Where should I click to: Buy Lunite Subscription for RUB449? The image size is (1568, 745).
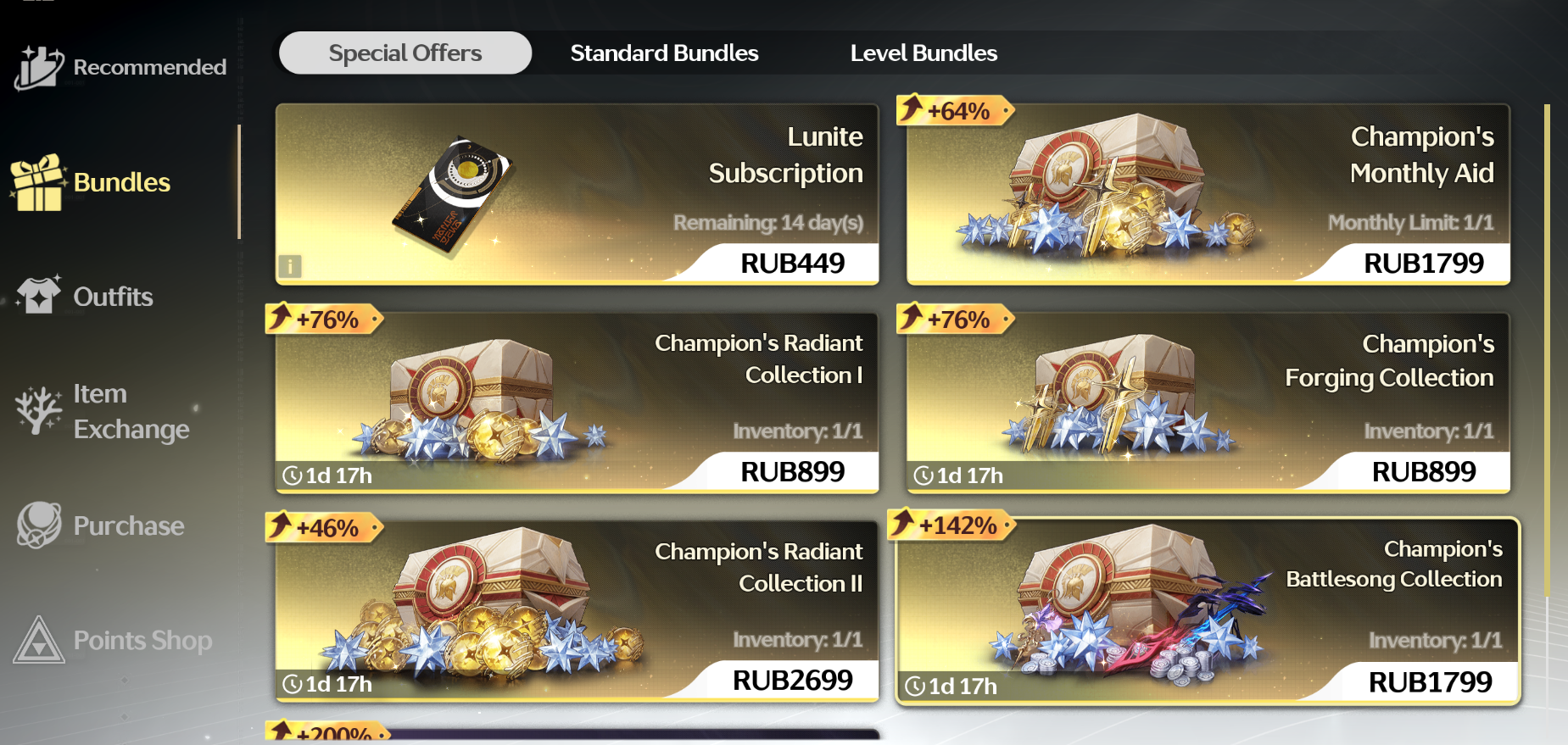[x=792, y=263]
